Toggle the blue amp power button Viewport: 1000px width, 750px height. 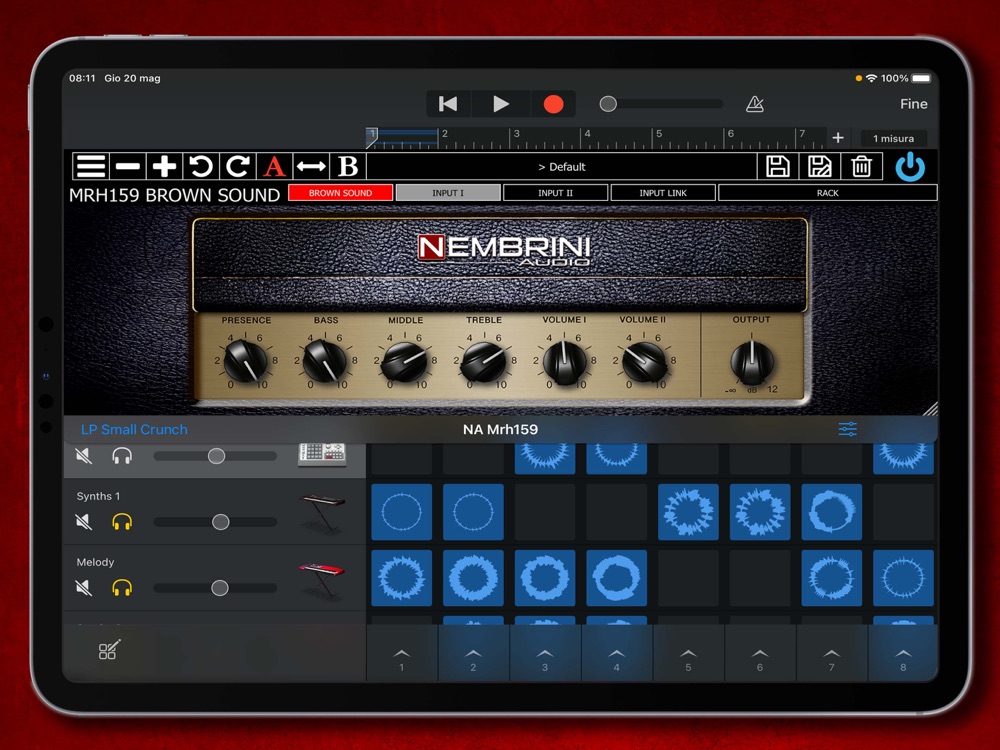point(910,167)
